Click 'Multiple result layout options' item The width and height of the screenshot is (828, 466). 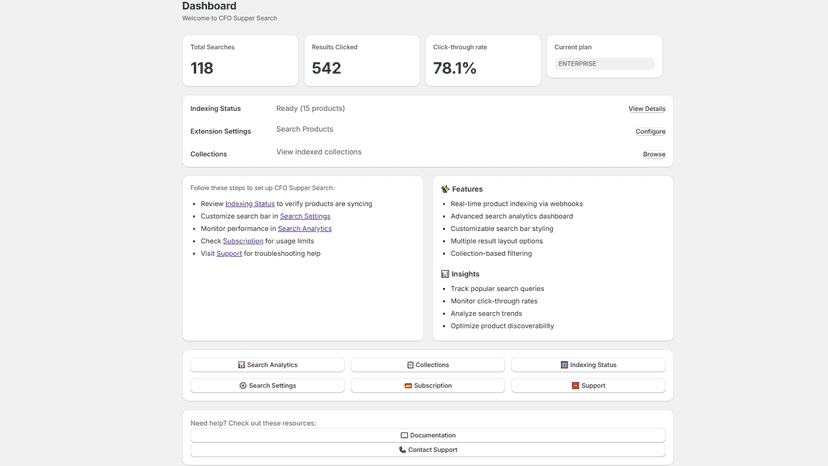pos(496,241)
